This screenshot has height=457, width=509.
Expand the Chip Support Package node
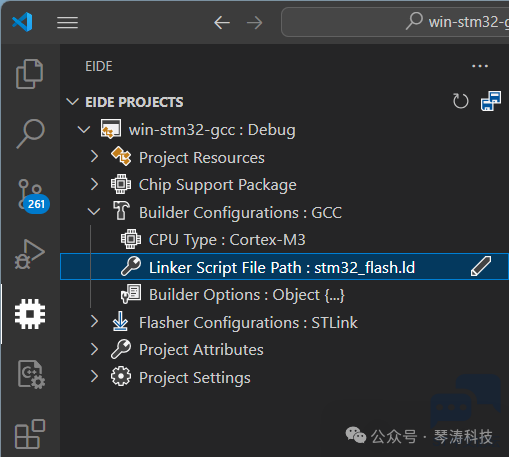(94, 184)
